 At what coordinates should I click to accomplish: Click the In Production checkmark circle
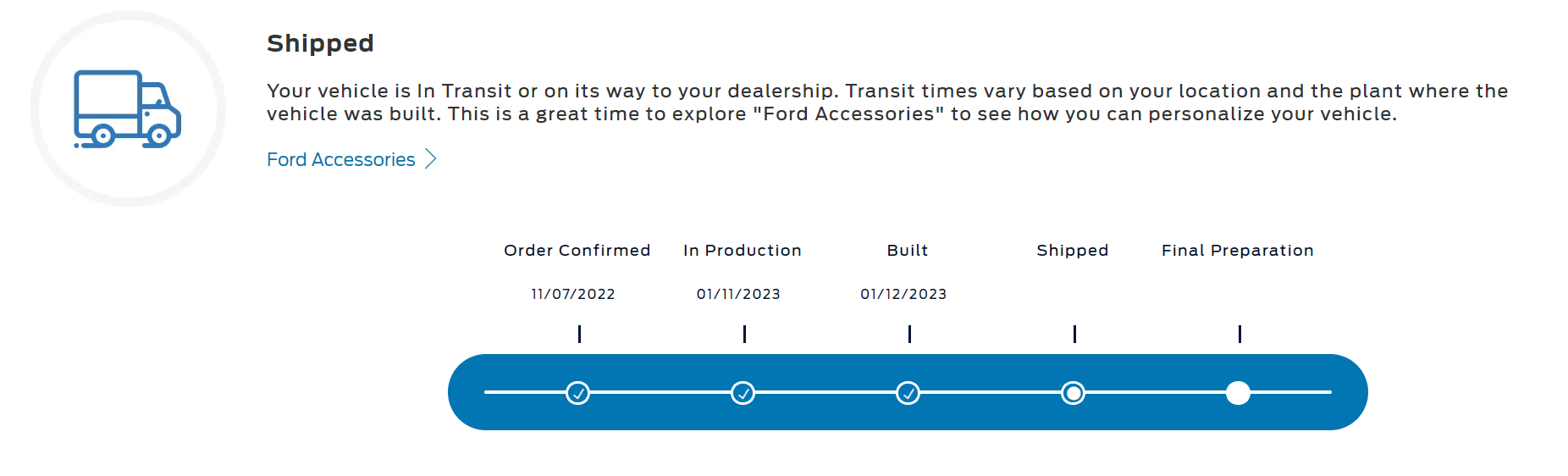[x=743, y=393]
